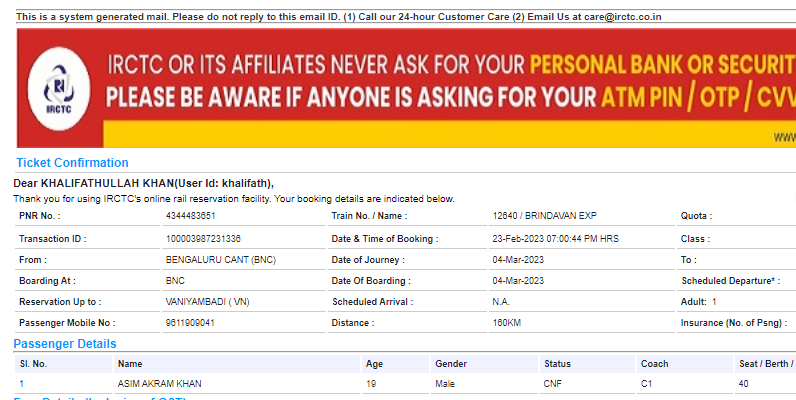
Task: Click the Name column header in passenger table
Action: [x=130, y=364]
